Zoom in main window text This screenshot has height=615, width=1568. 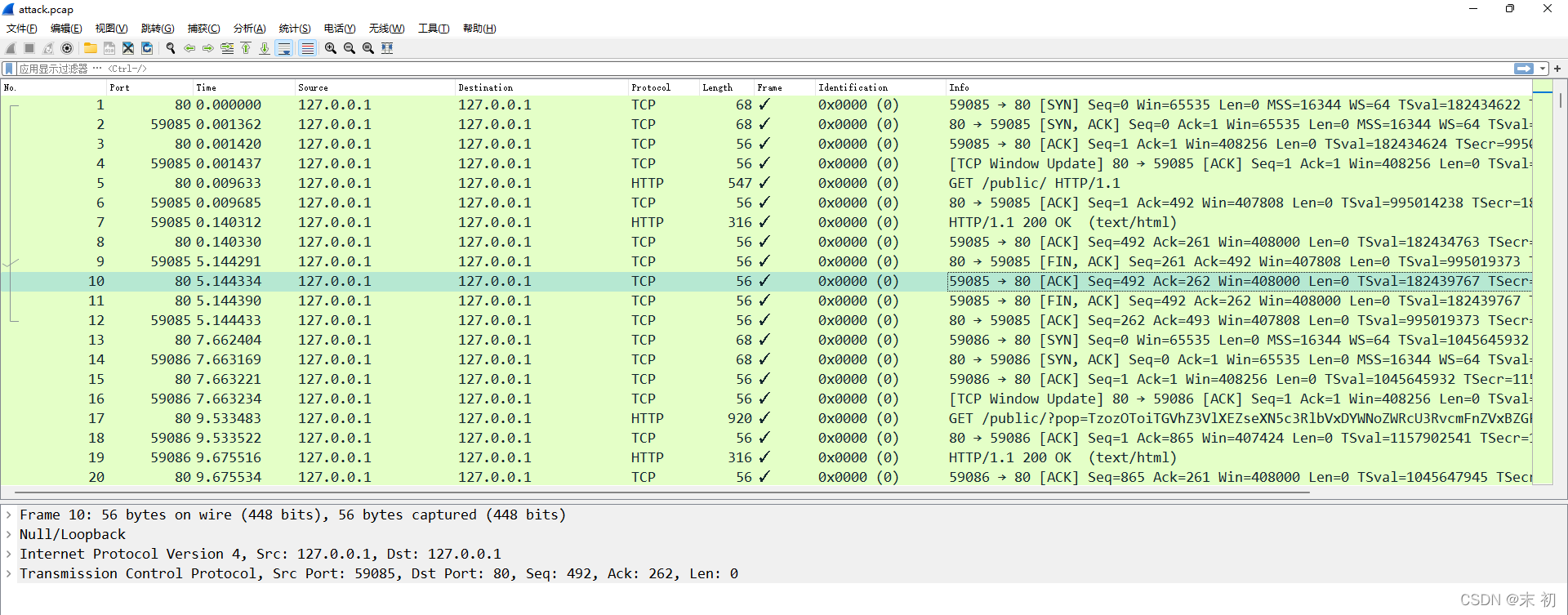tap(331, 48)
